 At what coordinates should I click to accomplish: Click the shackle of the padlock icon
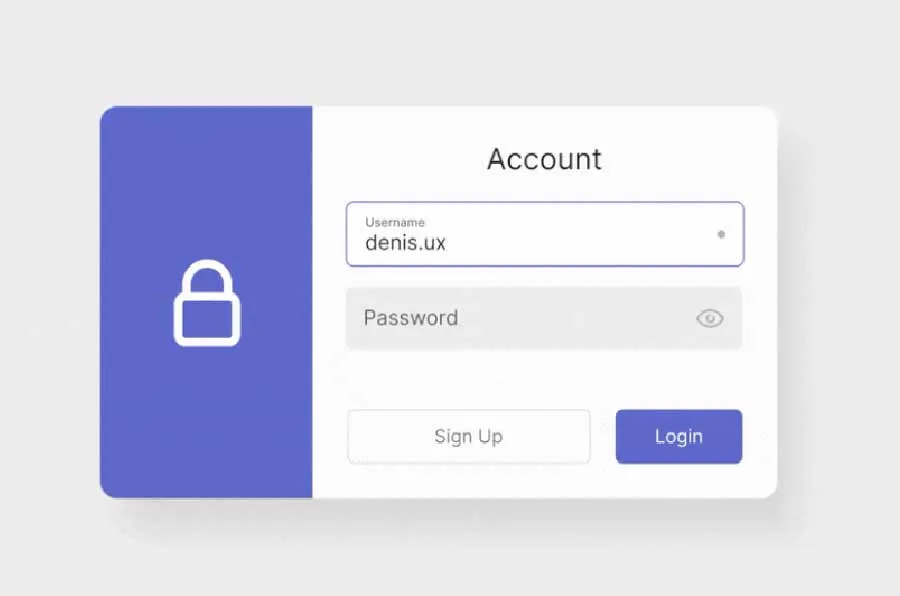pyautogui.click(x=207, y=276)
